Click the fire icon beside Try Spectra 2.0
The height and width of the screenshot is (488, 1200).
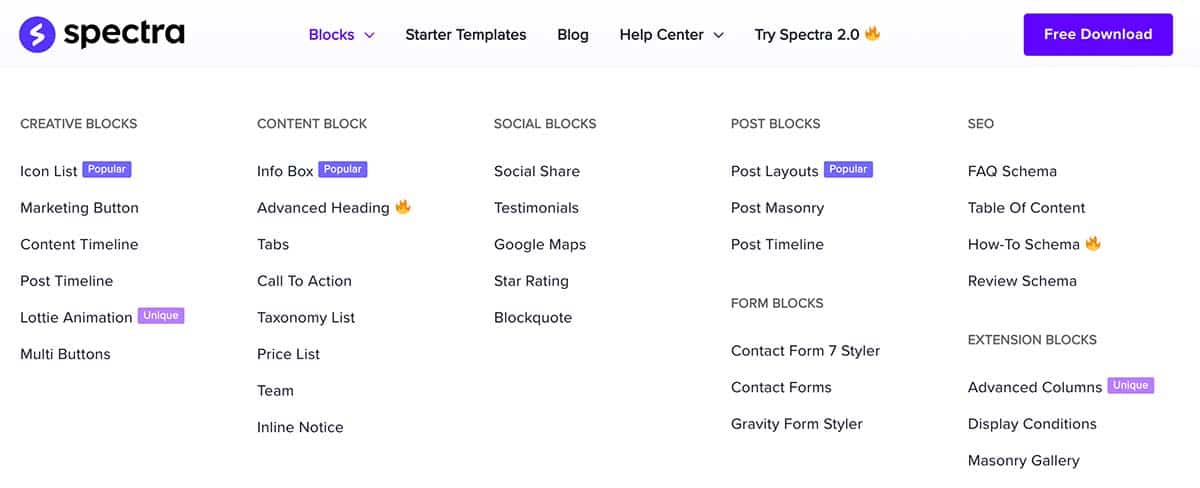pyautogui.click(x=873, y=34)
